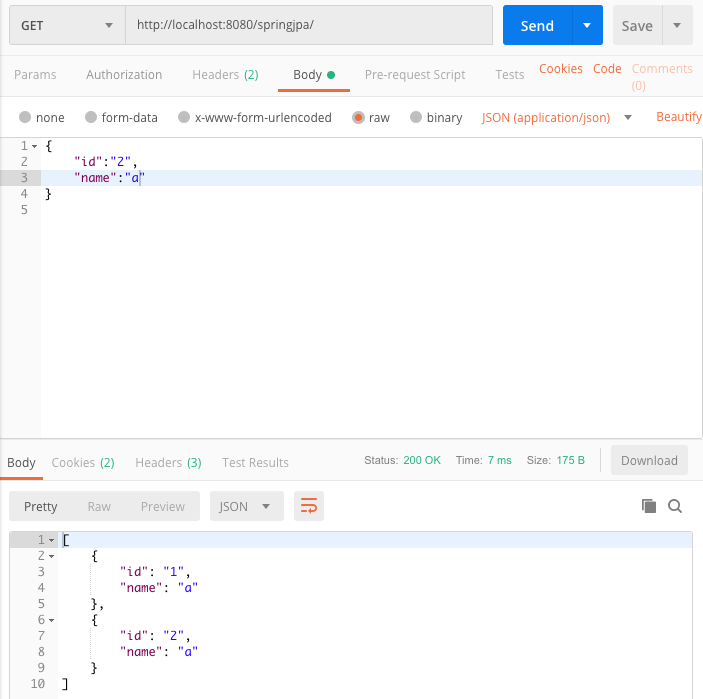703x699 pixels.
Task: Click request body line "name":"a"
Action: click(109, 178)
